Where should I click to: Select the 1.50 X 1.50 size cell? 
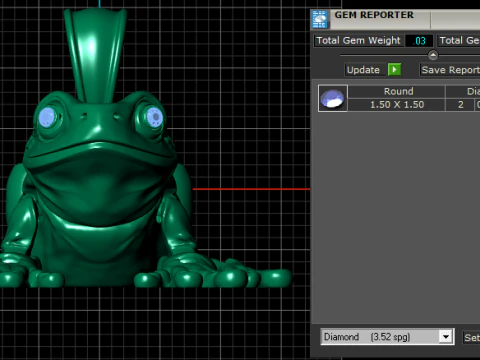click(397, 105)
